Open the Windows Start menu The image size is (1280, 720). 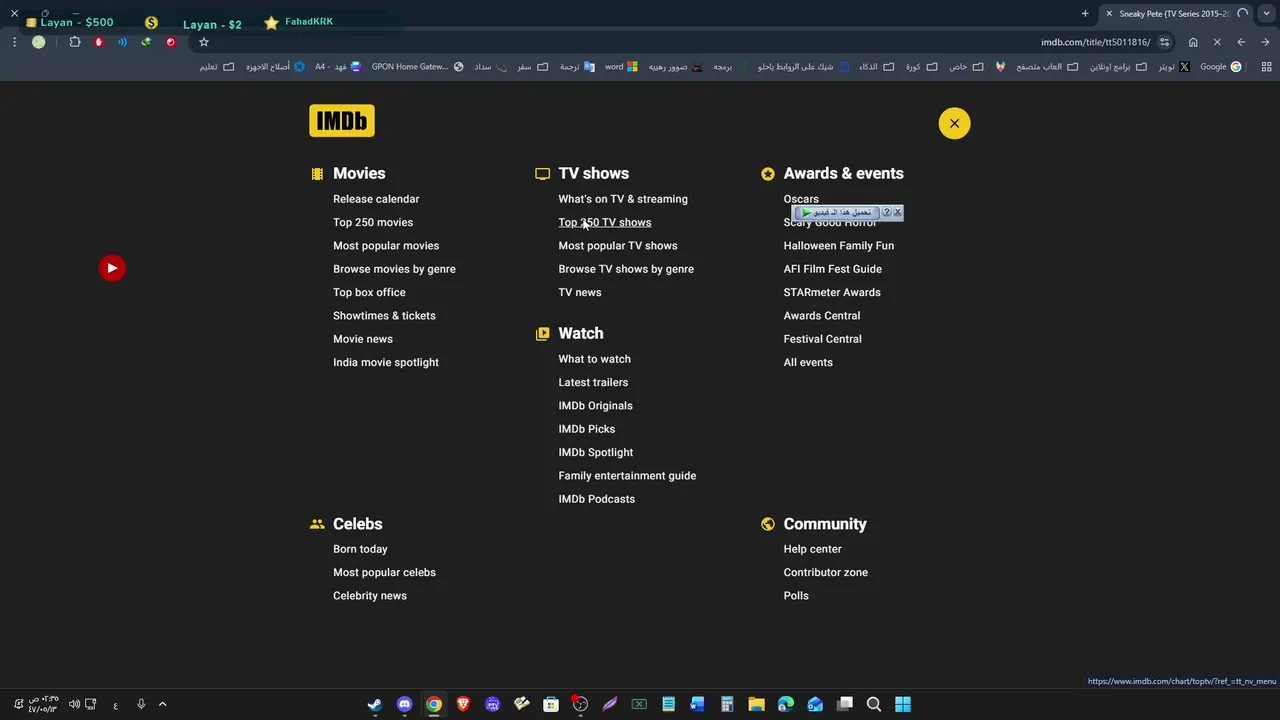pos(903,704)
